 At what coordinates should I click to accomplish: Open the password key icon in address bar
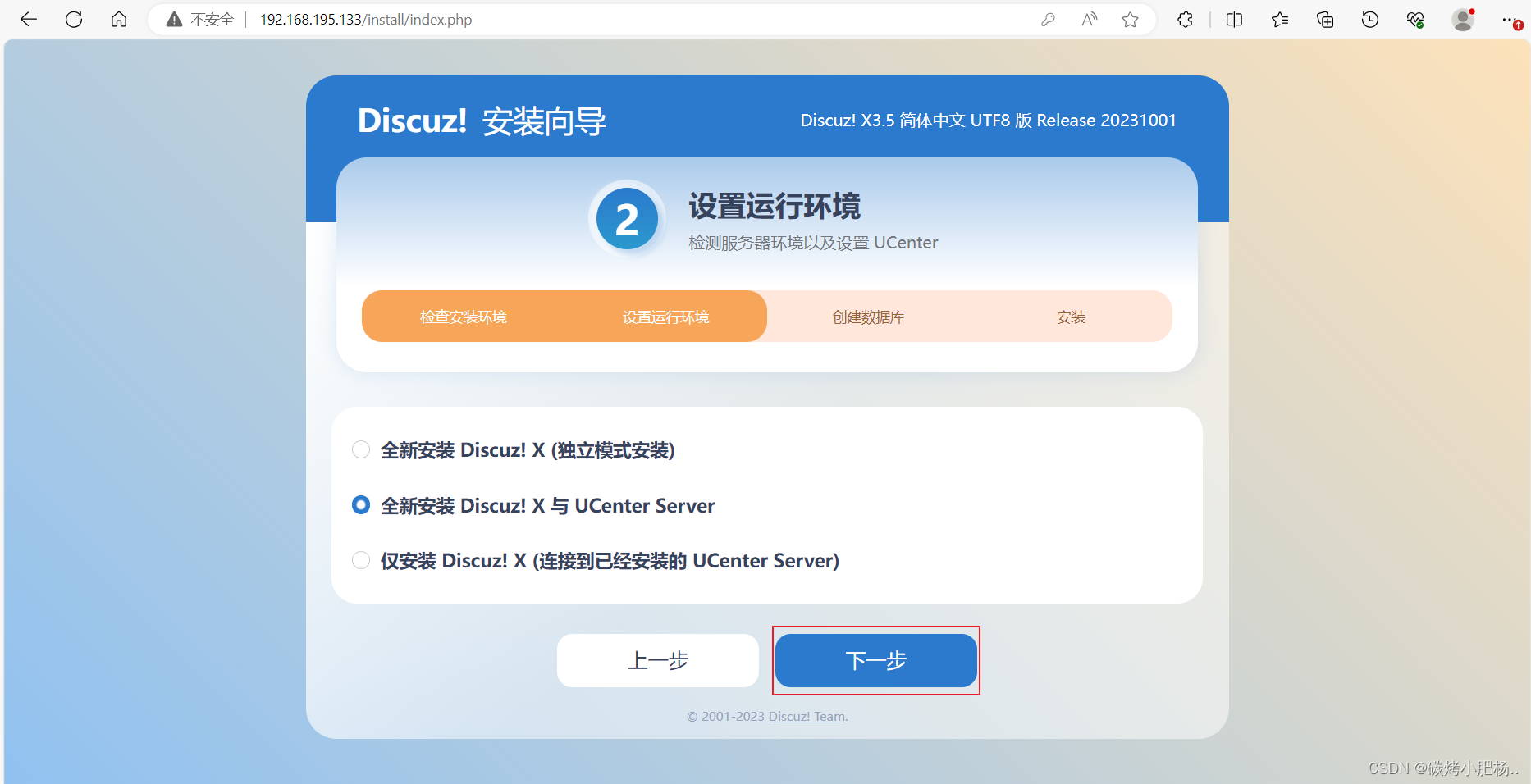pyautogui.click(x=1048, y=20)
